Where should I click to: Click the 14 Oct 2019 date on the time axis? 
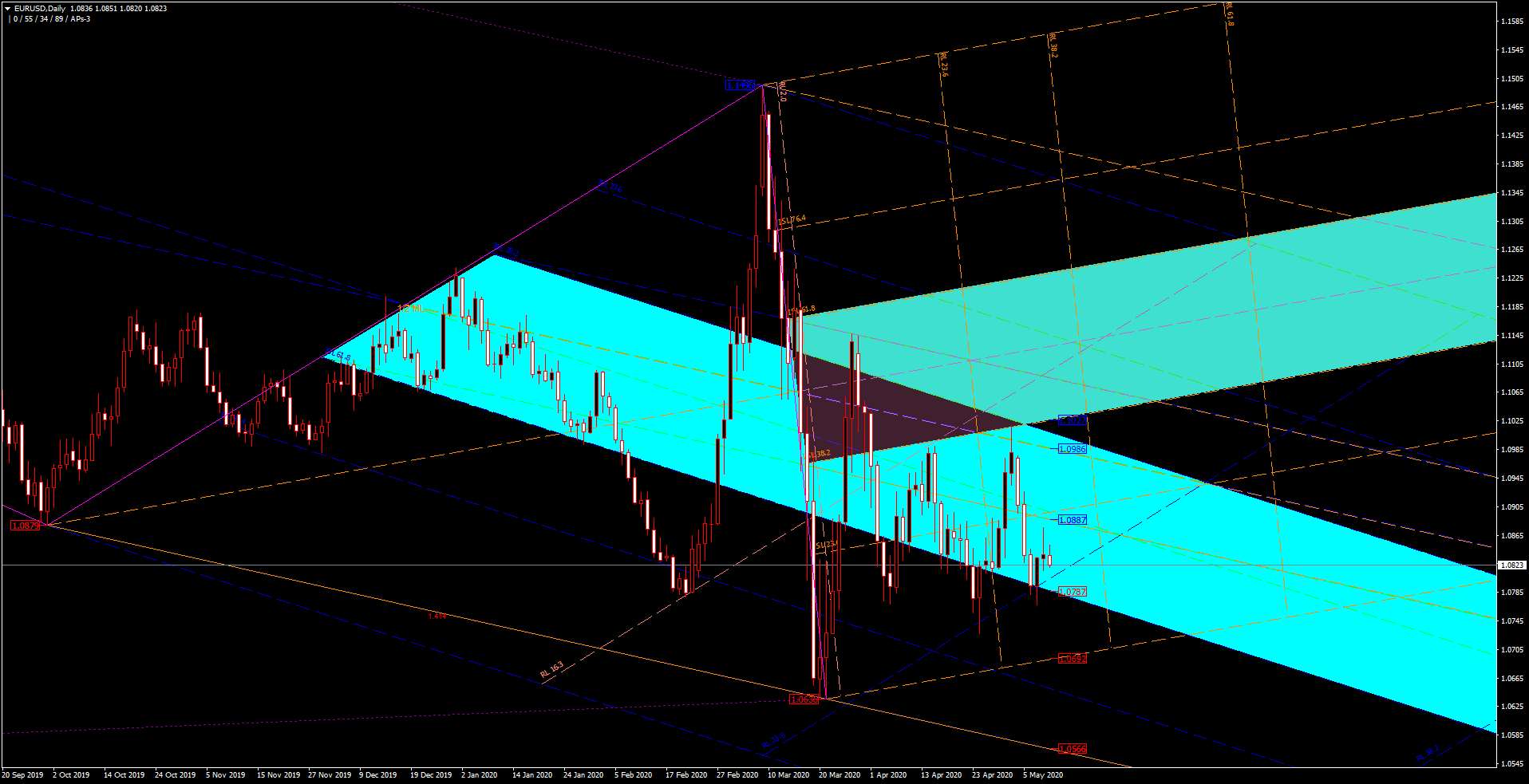pos(124,775)
